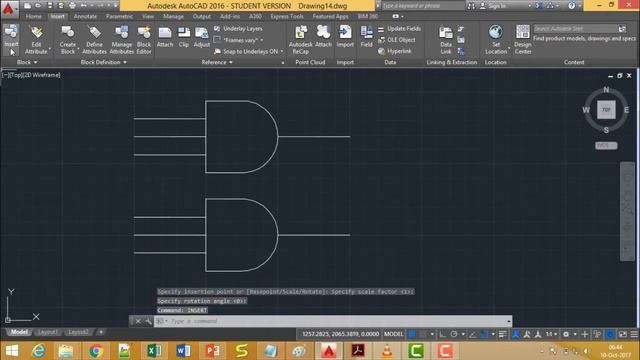The height and width of the screenshot is (360, 640).
Task: Toggle Polar tracking in status bar
Action: point(454,334)
